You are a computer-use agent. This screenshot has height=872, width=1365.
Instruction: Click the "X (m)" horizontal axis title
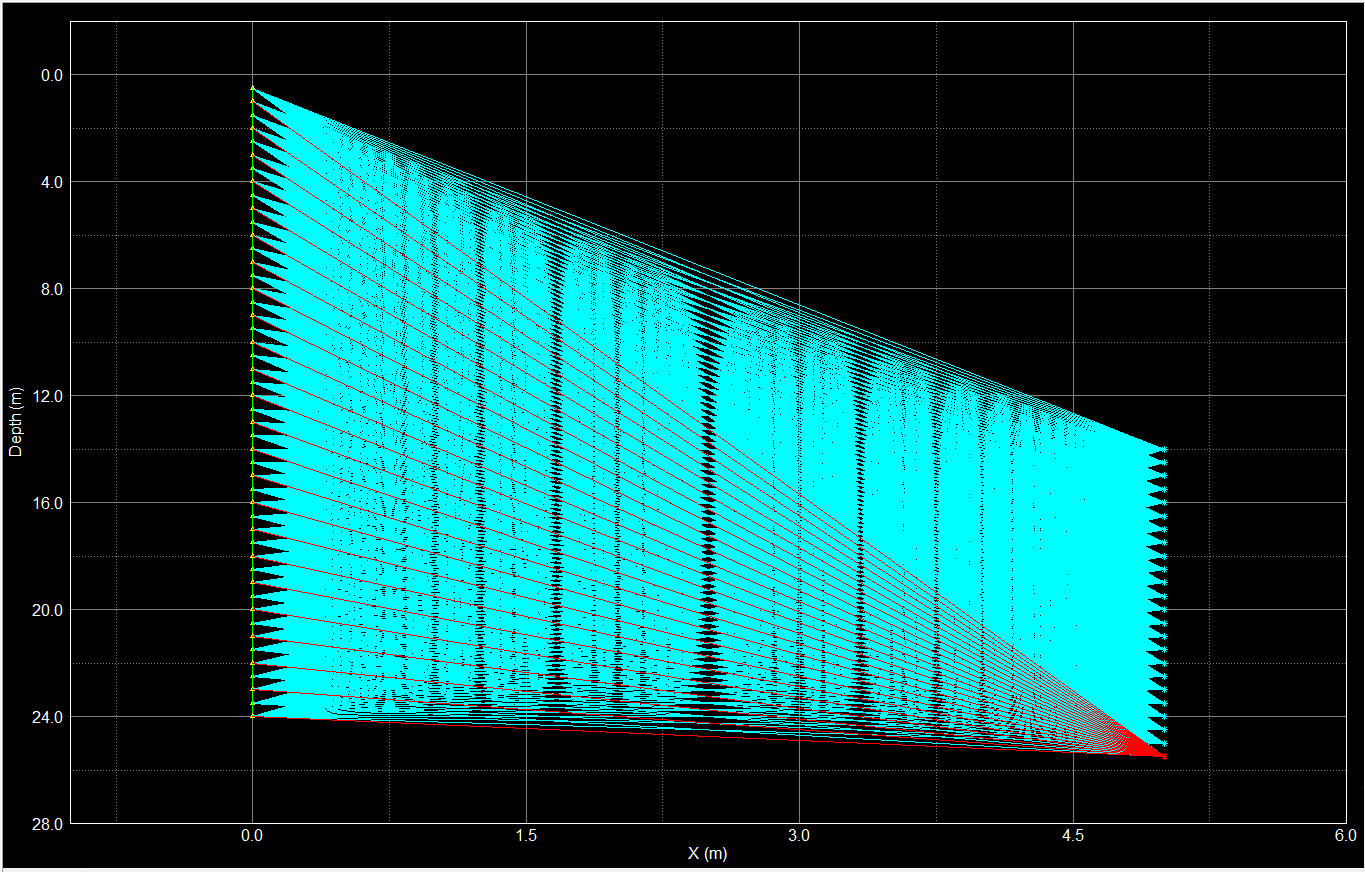[706, 853]
